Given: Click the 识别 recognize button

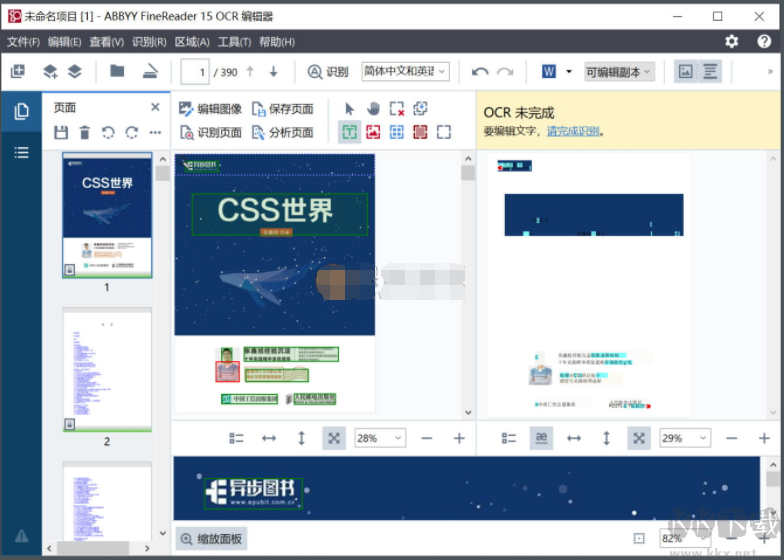Looking at the screenshot, I should [x=328, y=72].
